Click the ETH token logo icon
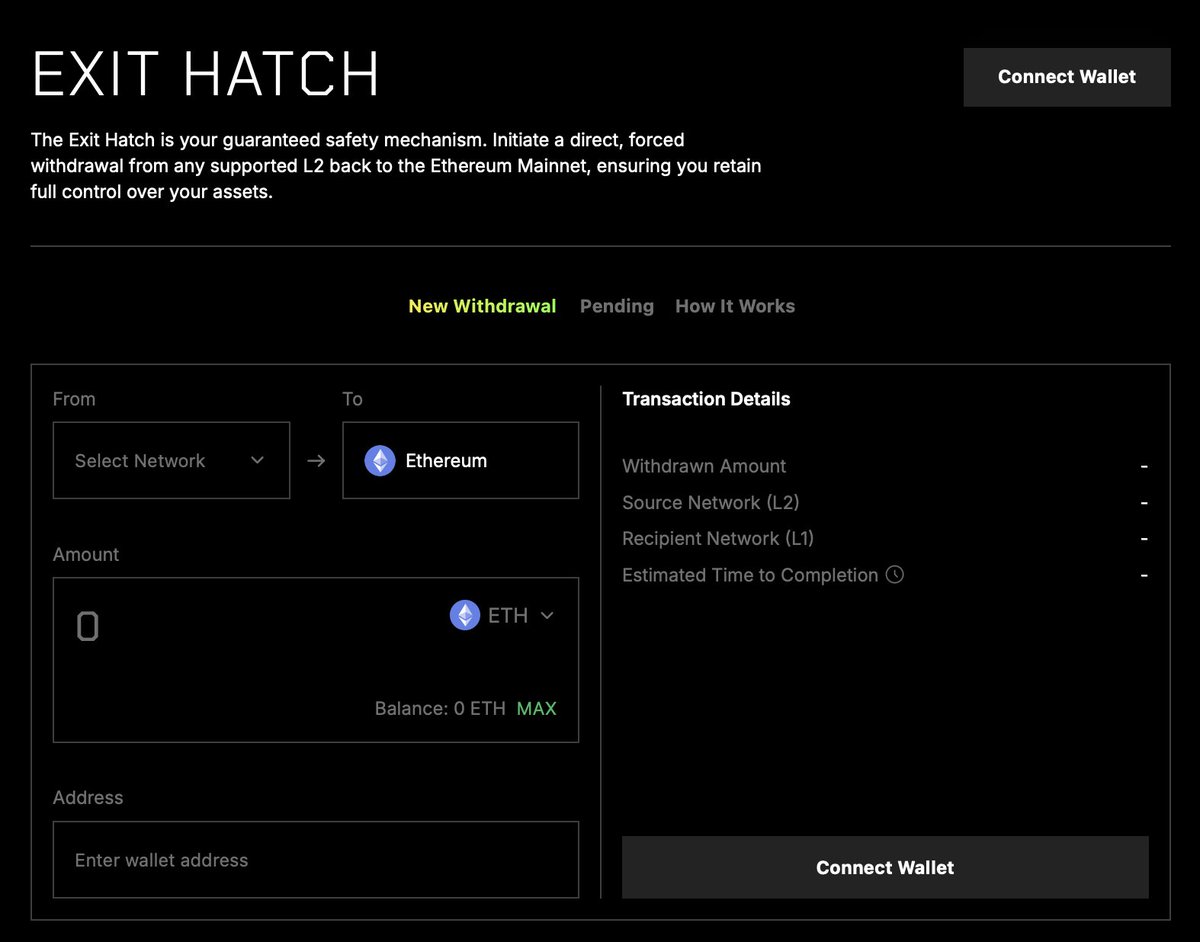Image resolution: width=1200 pixels, height=942 pixels. click(x=464, y=615)
